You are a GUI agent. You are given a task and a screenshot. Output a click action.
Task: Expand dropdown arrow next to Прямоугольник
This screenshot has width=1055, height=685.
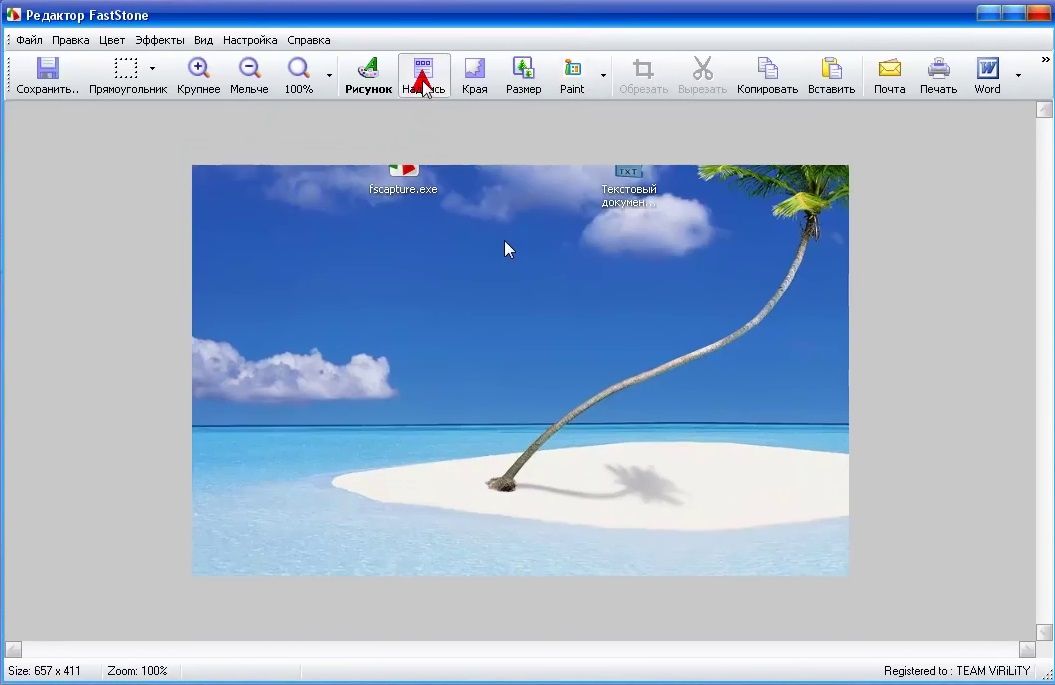click(x=153, y=69)
